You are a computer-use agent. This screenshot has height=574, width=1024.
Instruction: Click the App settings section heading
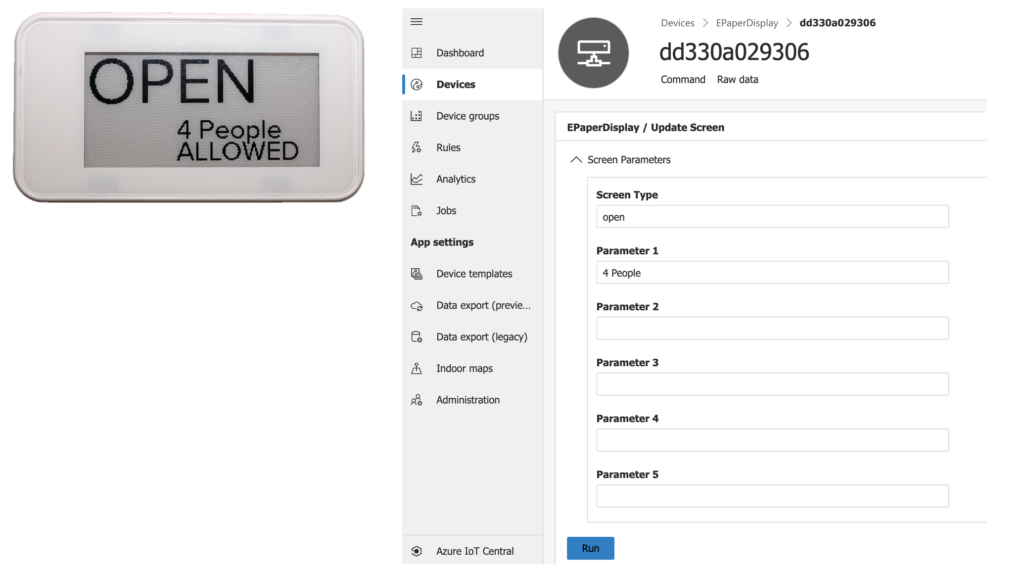click(x=442, y=242)
